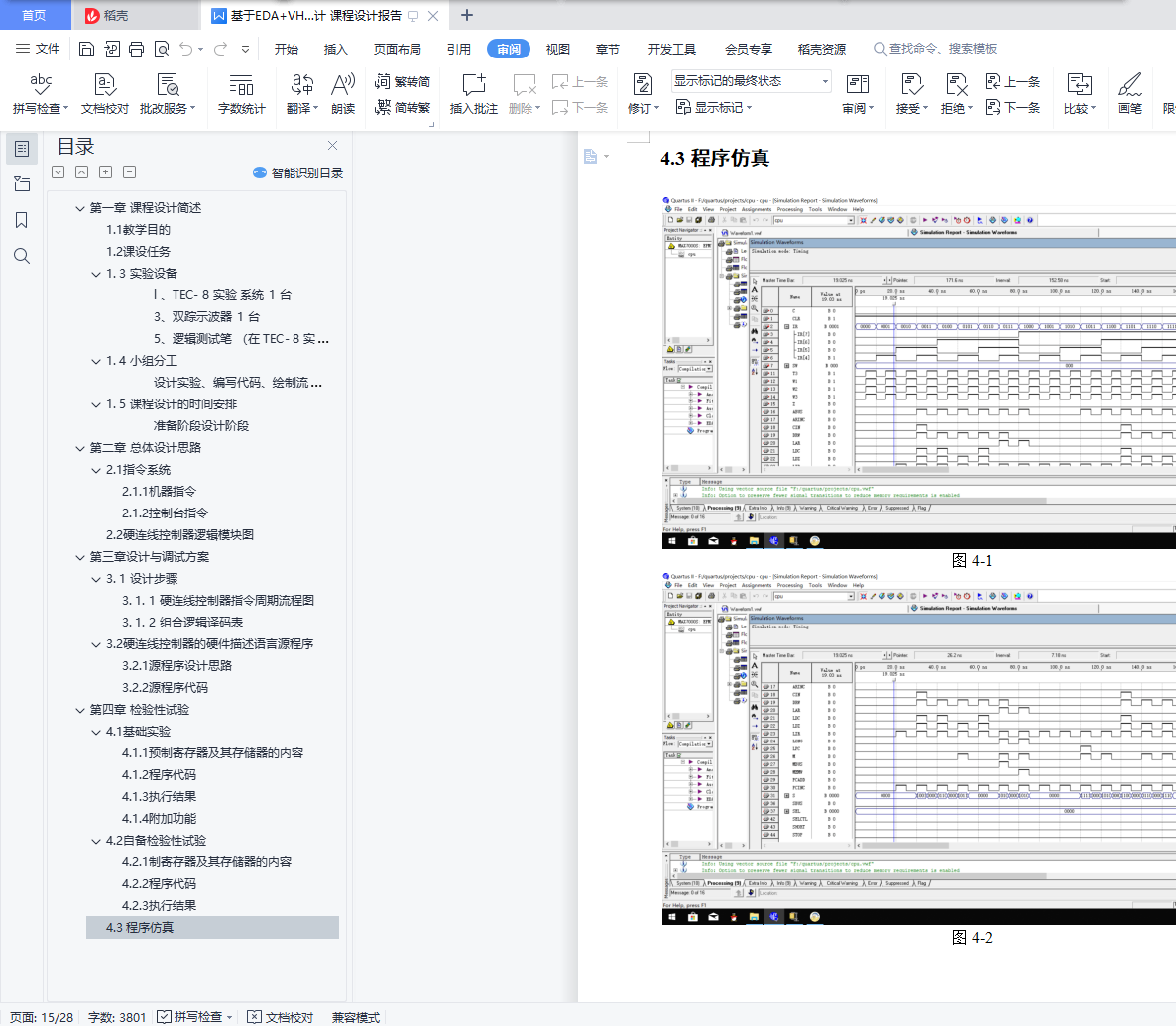Viewport: 1176px width, 1026px height.
Task: Click the 翻译 translate tool
Action: [x=302, y=94]
